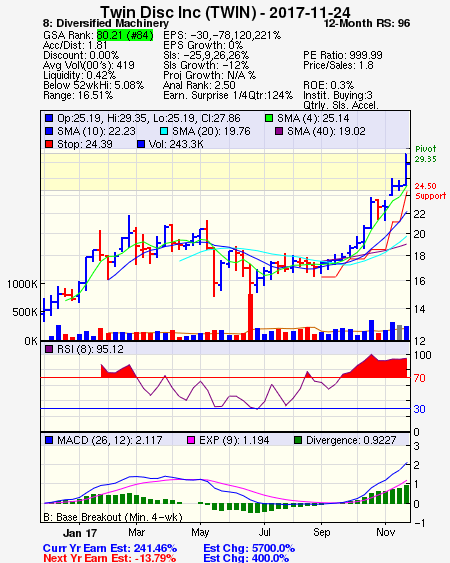Click the 'RSI (8): 95.12' legend text
Image resolution: width=450 pixels, height=563 pixels.
pos(90,349)
